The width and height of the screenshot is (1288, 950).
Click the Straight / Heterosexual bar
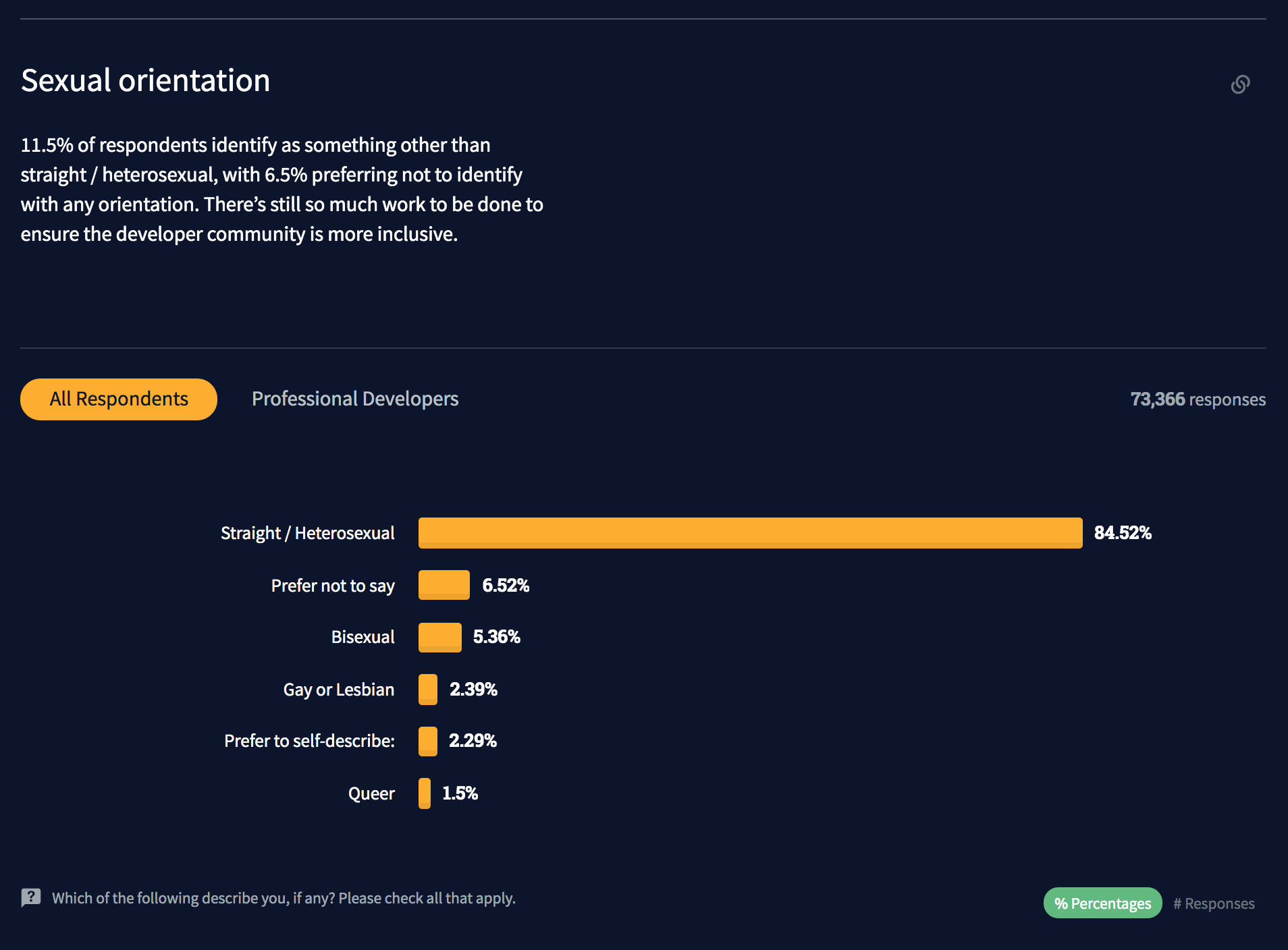[x=750, y=533]
